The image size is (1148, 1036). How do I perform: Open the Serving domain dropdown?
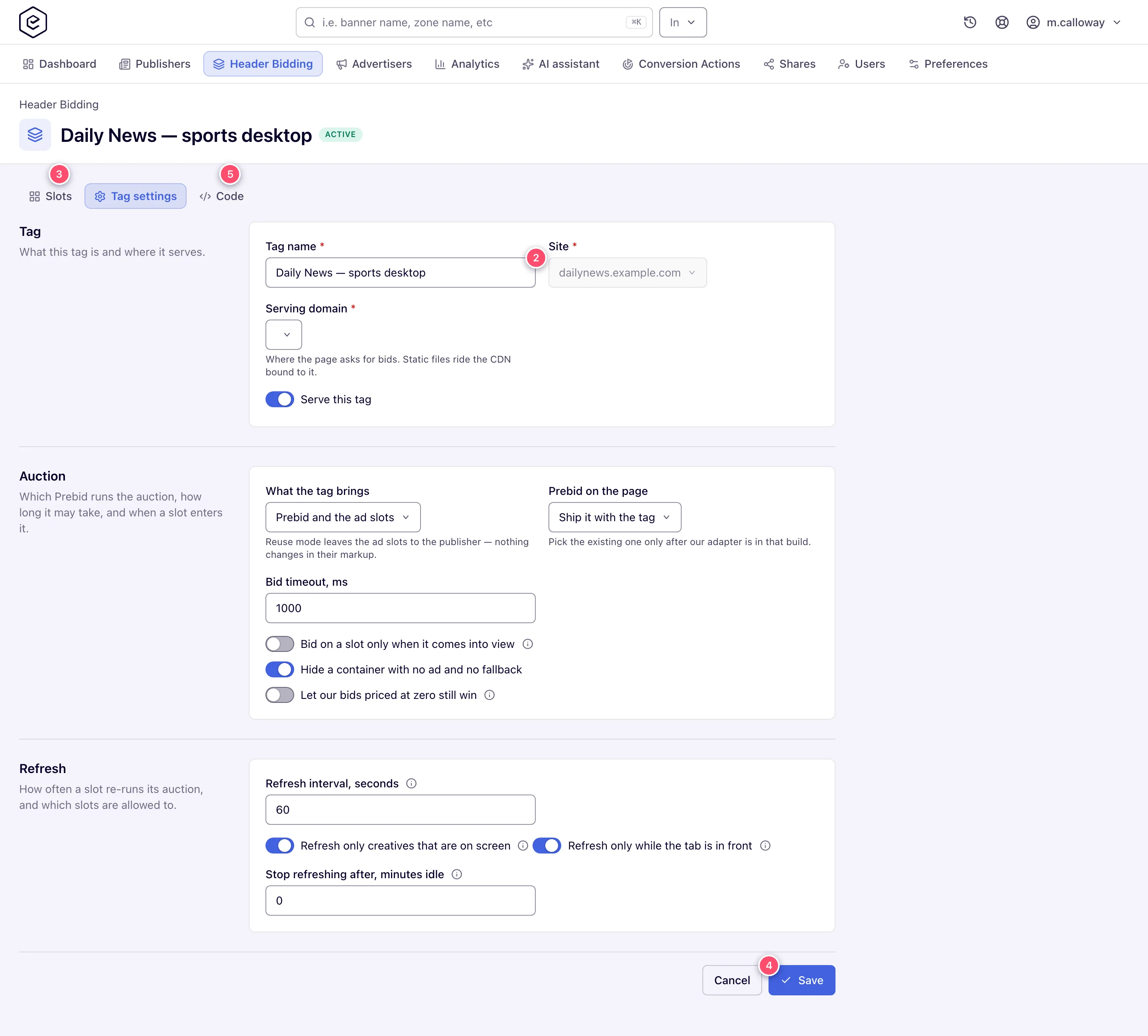(283, 335)
